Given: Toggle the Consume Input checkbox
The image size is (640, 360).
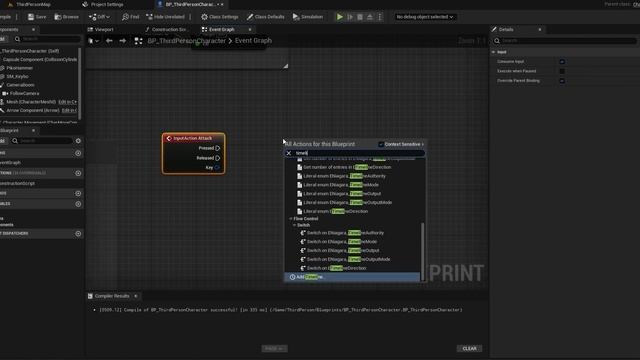Looking at the screenshot, I should point(562,62).
